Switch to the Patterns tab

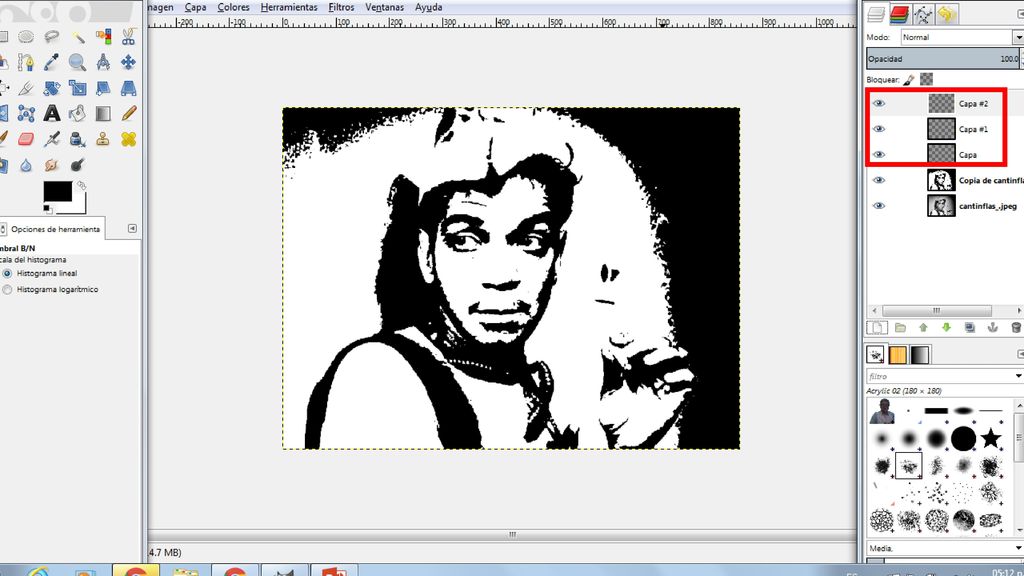898,355
